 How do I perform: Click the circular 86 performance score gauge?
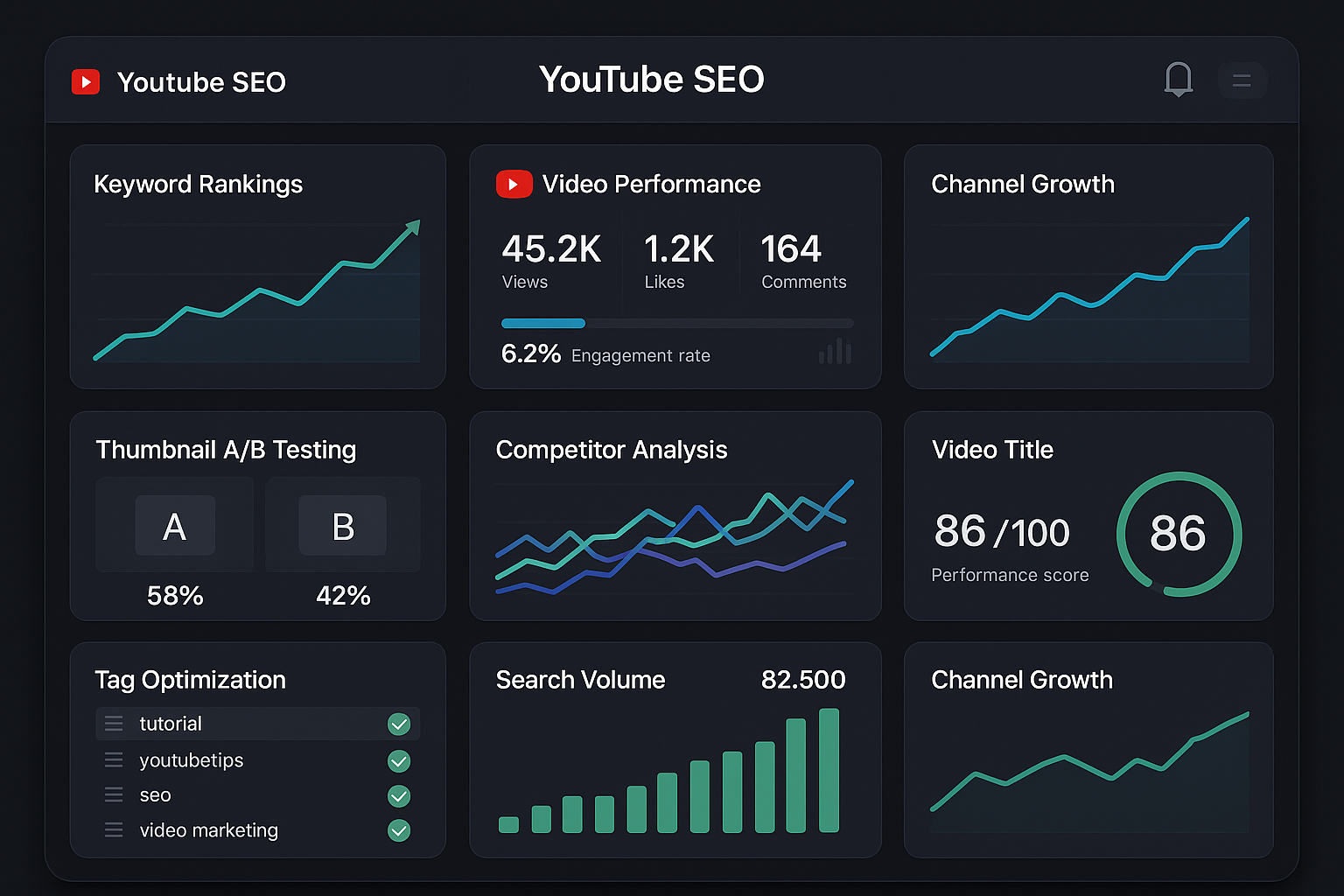[1179, 534]
